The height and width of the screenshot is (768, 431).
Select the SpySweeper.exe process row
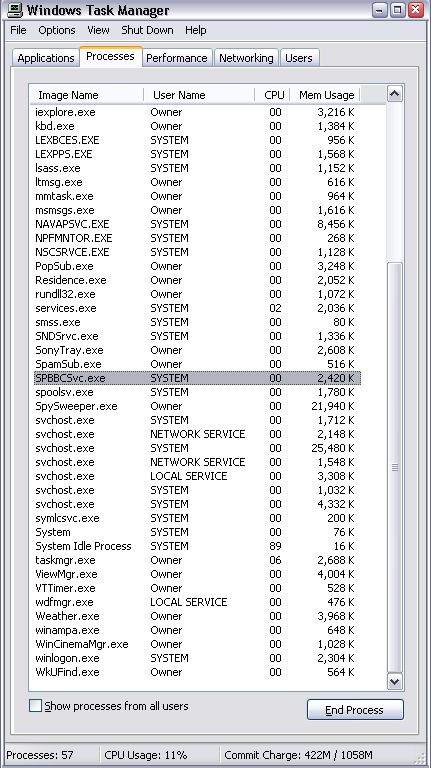[x=197, y=406]
